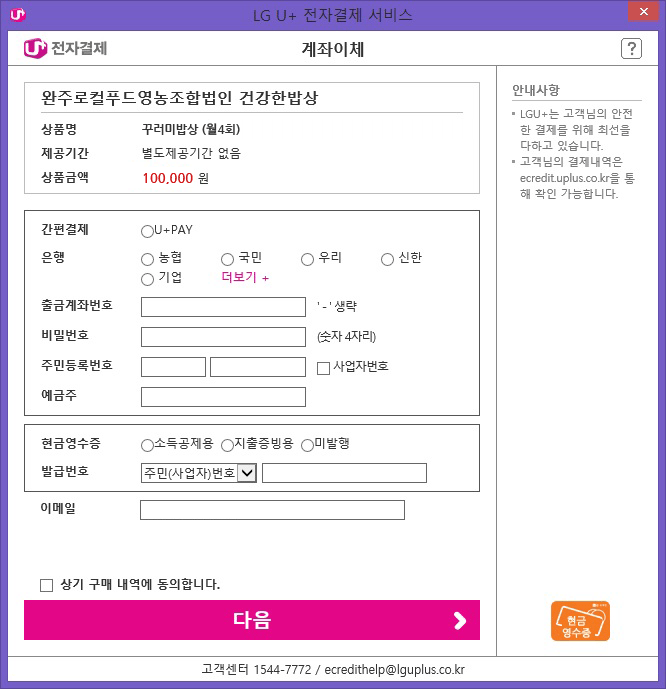Expand more banks with 더보기 +
Image resolution: width=666 pixels, height=689 pixels.
click(x=245, y=277)
